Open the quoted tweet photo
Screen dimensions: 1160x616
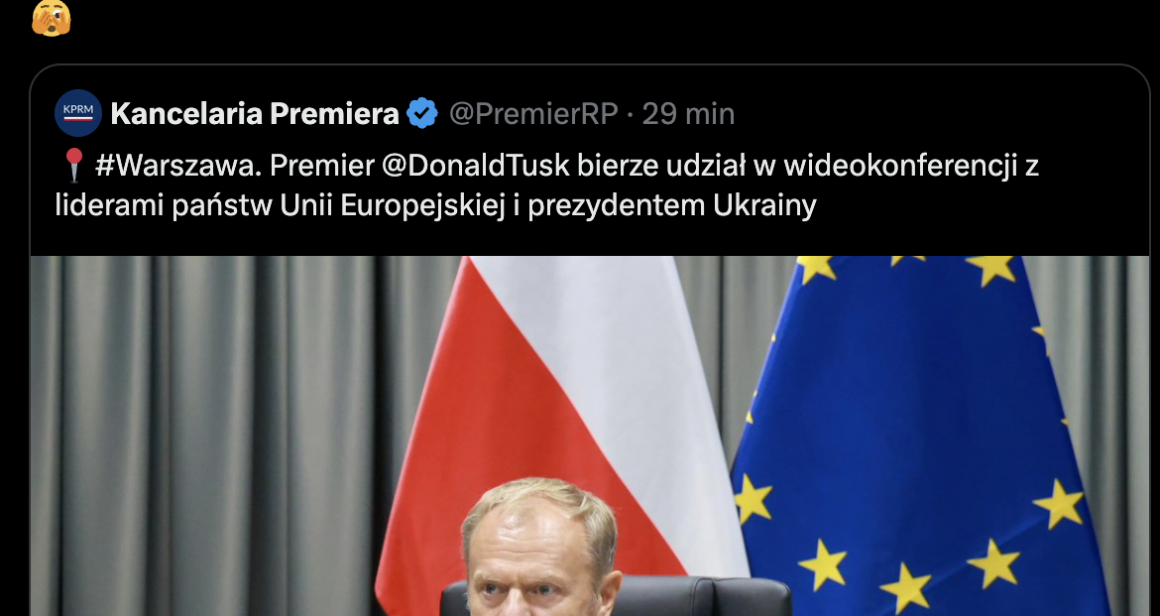click(590, 436)
